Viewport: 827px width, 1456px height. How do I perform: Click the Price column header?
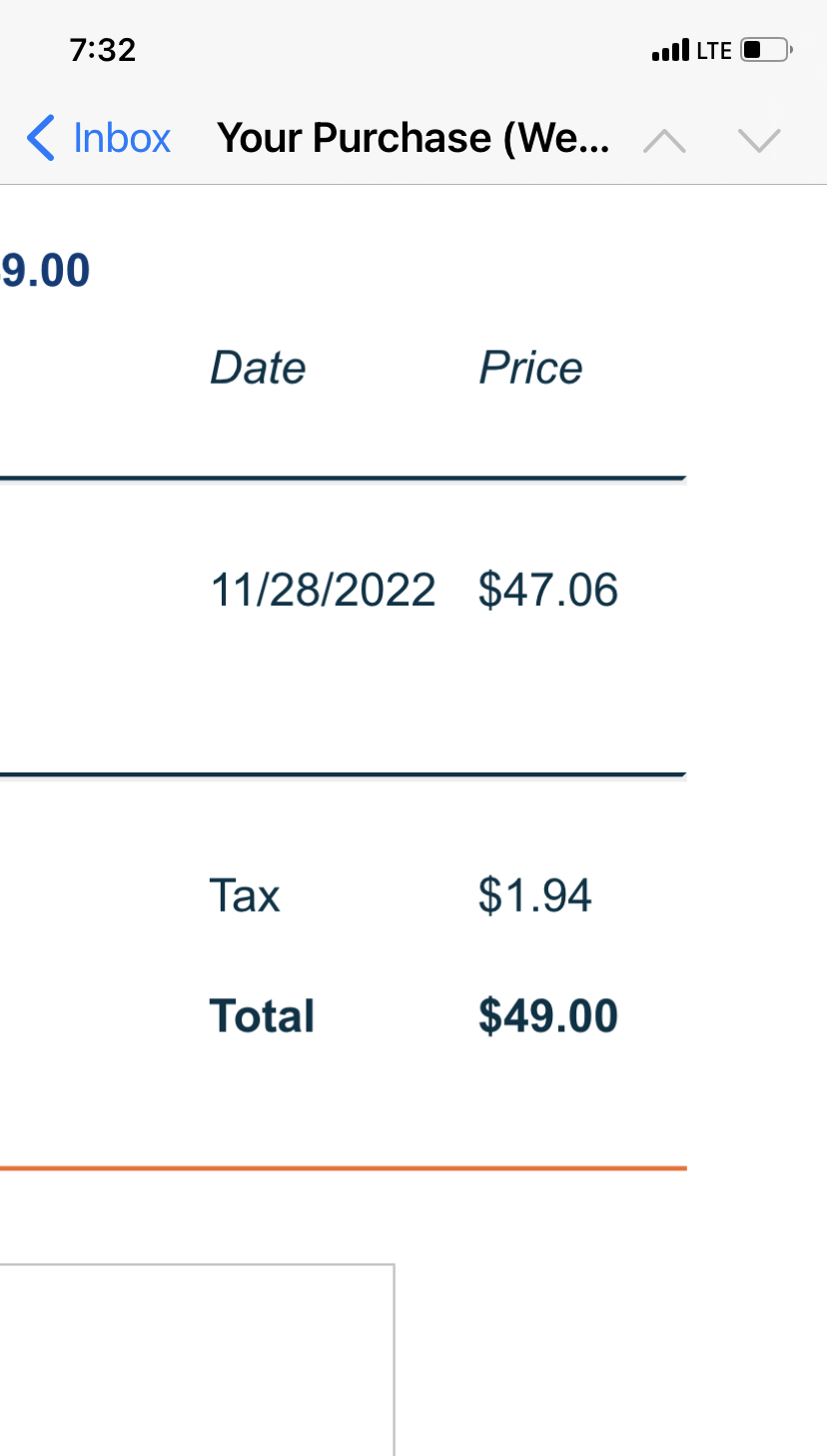530,368
